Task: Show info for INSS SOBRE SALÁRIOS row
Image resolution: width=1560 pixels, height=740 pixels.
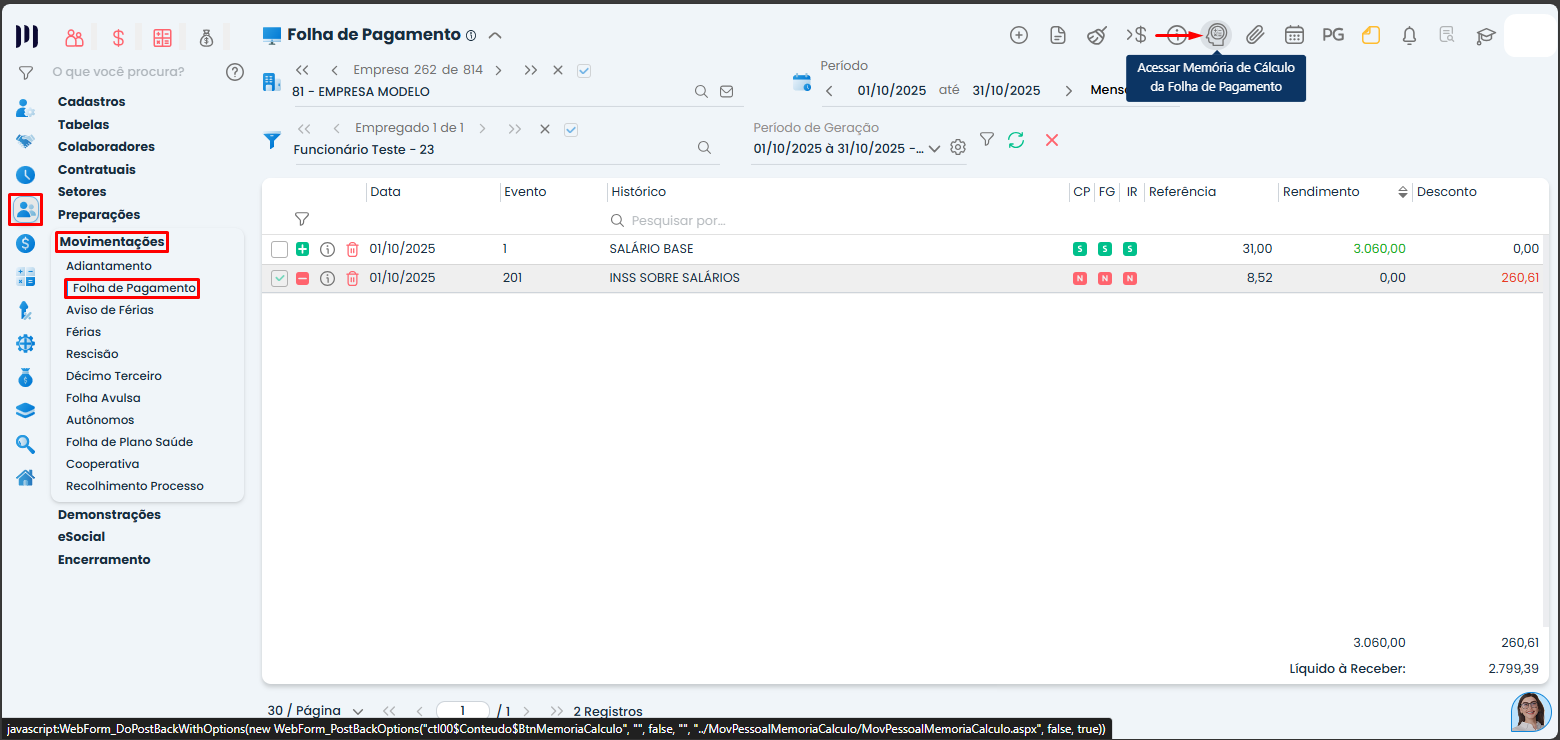Action: [327, 278]
